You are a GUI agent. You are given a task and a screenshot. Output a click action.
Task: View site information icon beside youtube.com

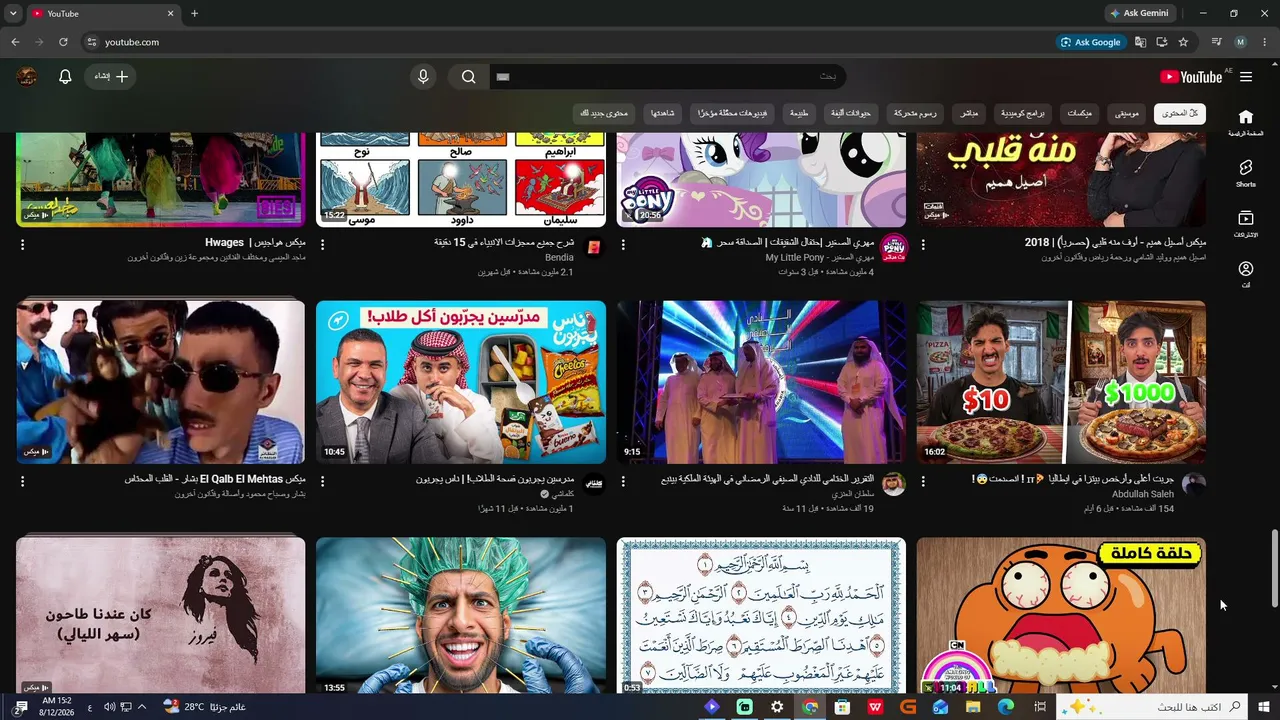[91, 42]
